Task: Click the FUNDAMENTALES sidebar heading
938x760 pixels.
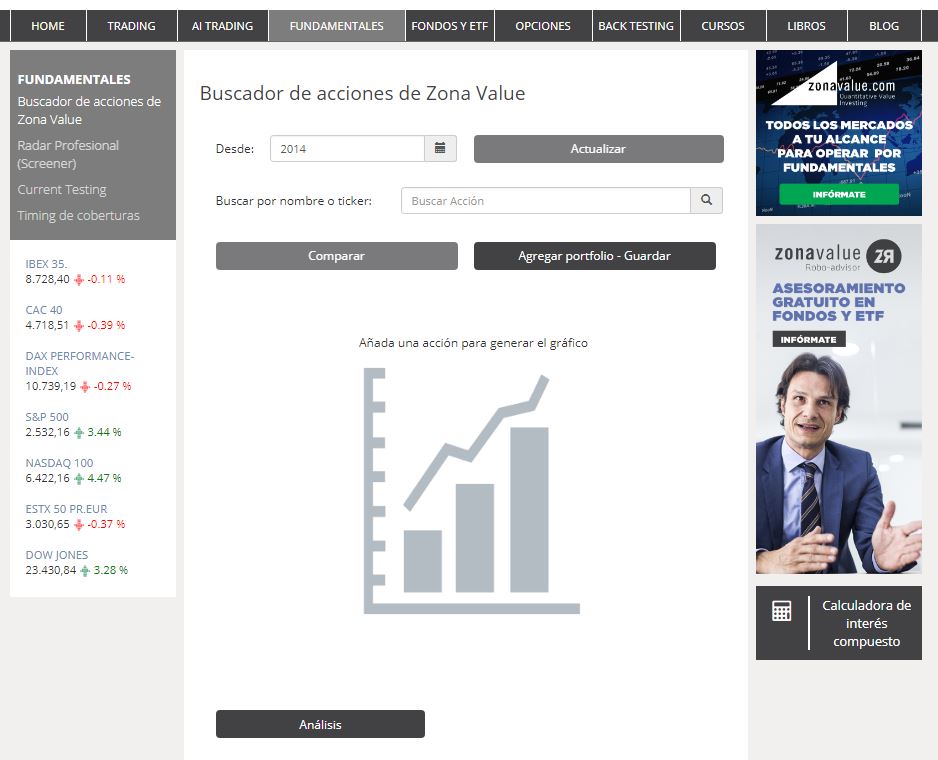Action: point(74,80)
